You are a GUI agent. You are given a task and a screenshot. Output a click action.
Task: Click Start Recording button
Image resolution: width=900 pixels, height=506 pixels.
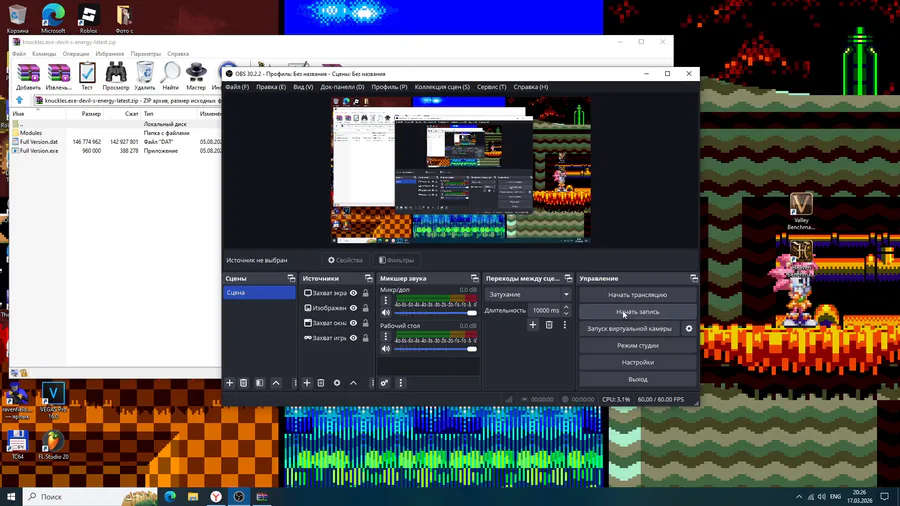tap(638, 312)
